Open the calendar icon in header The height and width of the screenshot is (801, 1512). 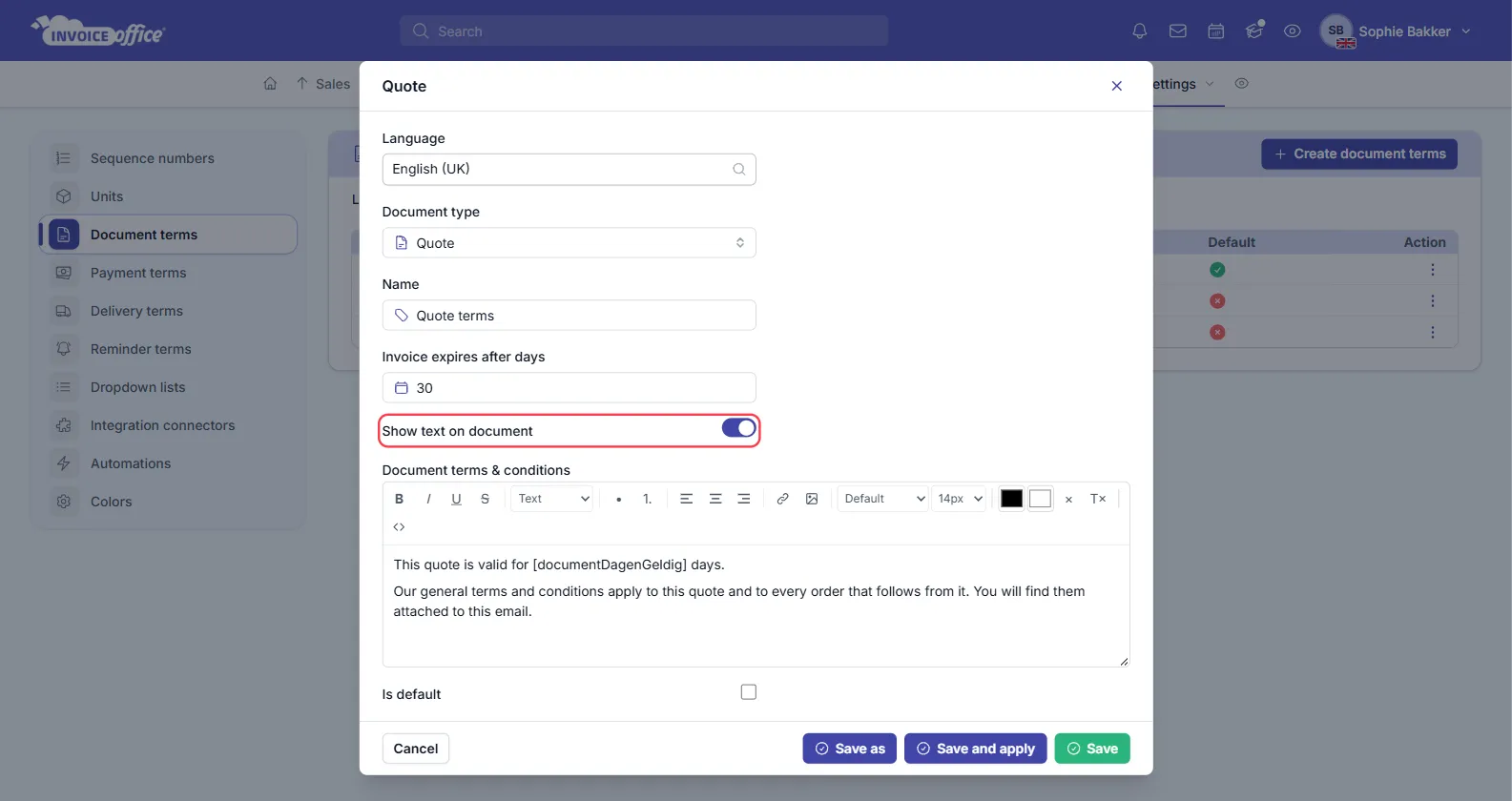coord(1216,31)
